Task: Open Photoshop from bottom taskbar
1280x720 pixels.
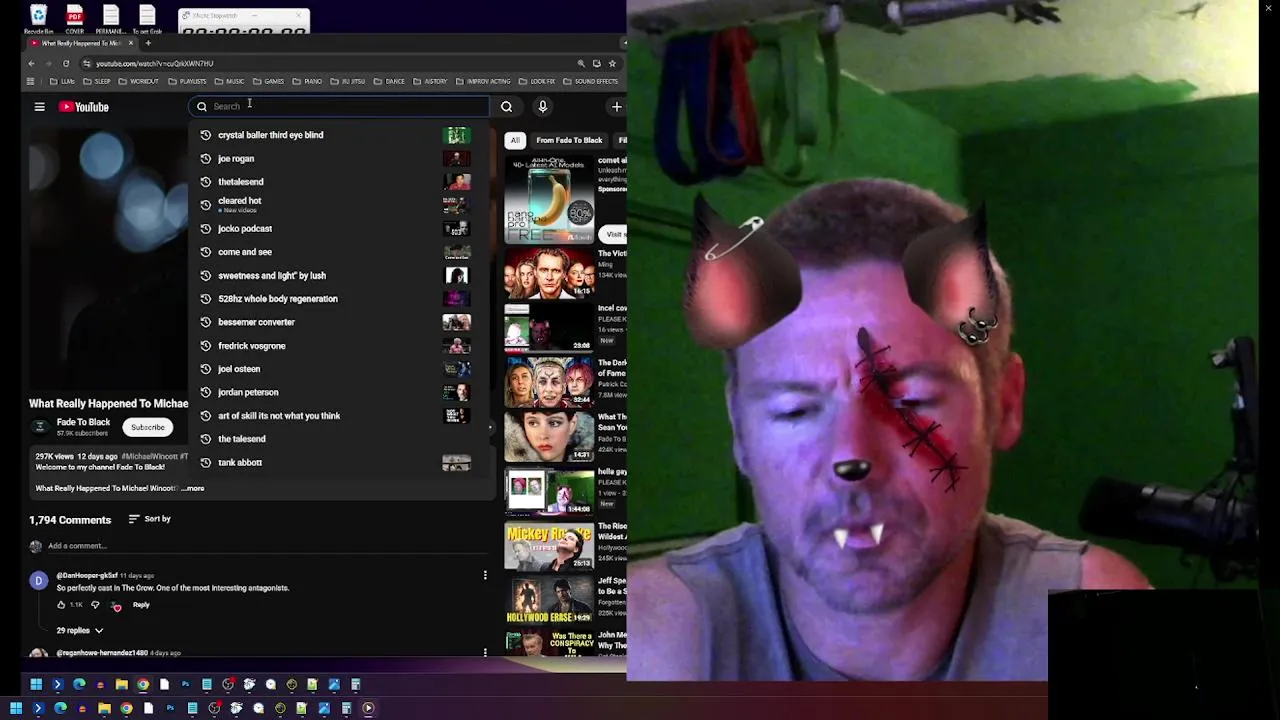Action: [x=170, y=708]
